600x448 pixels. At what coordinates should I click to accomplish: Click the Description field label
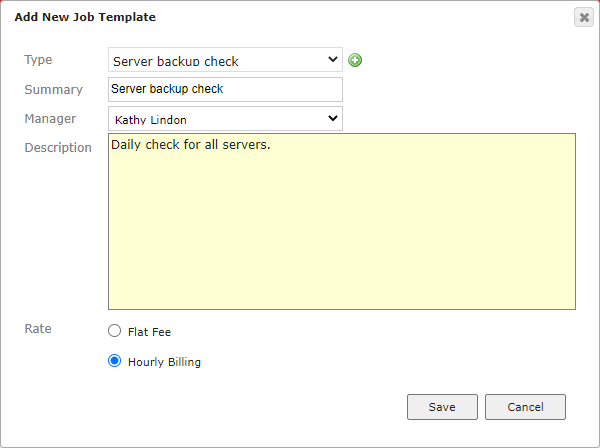click(58, 148)
